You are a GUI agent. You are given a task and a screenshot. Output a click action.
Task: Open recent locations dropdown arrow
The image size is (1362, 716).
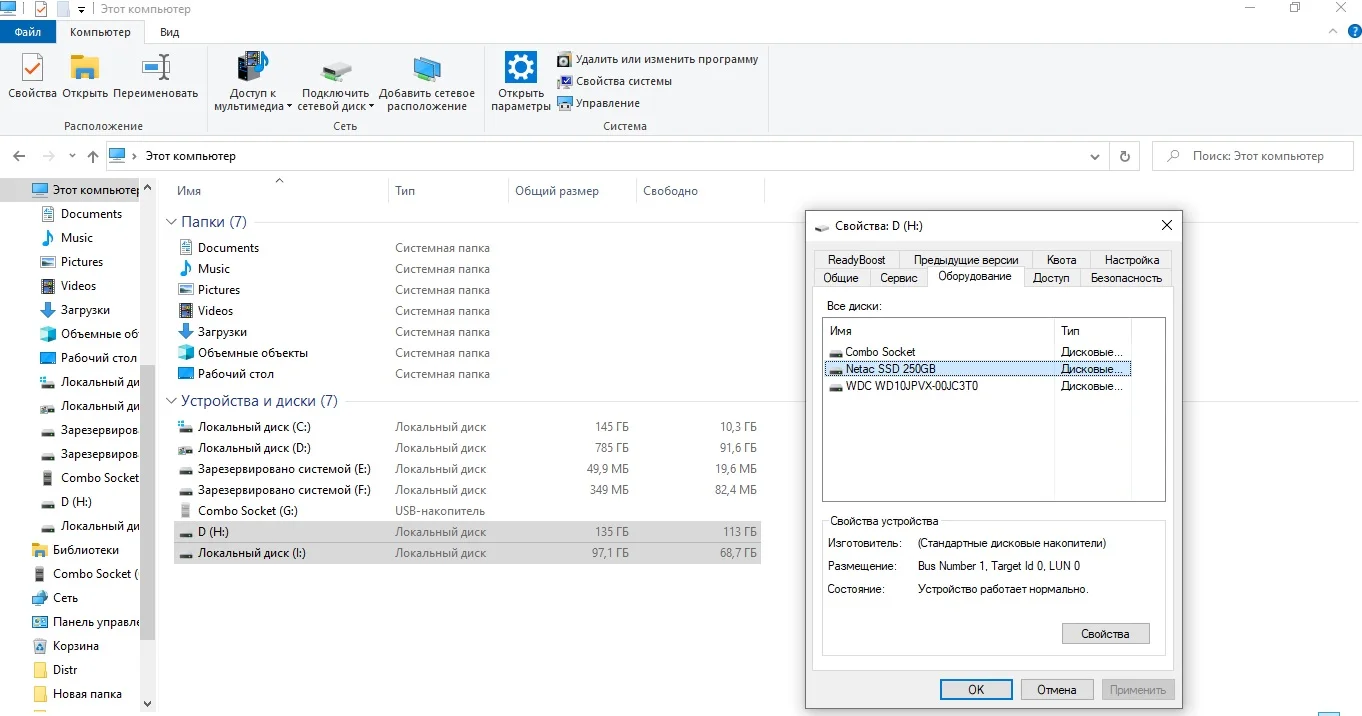(x=72, y=156)
